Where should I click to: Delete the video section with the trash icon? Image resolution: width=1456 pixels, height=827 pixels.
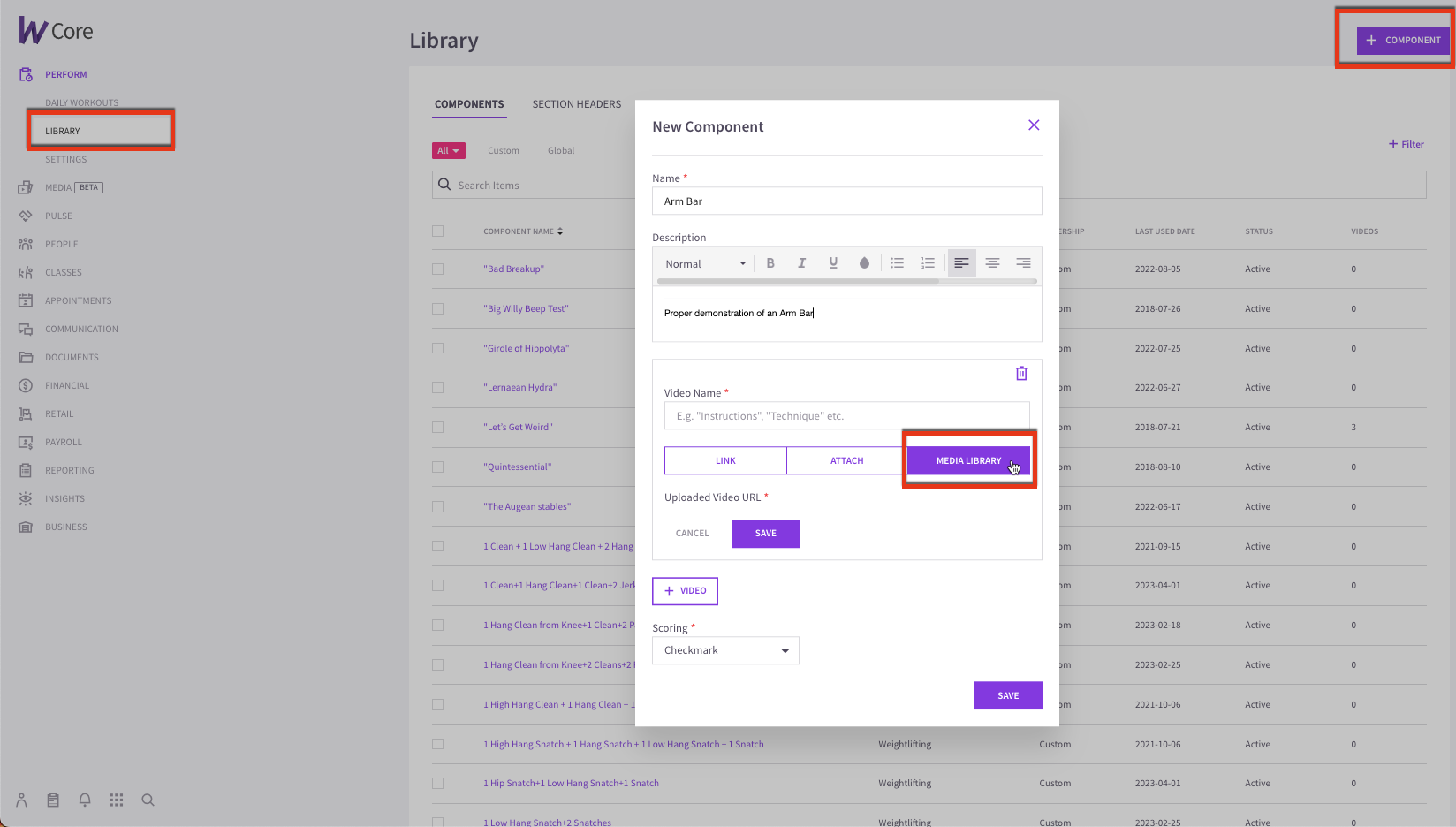(x=1021, y=373)
